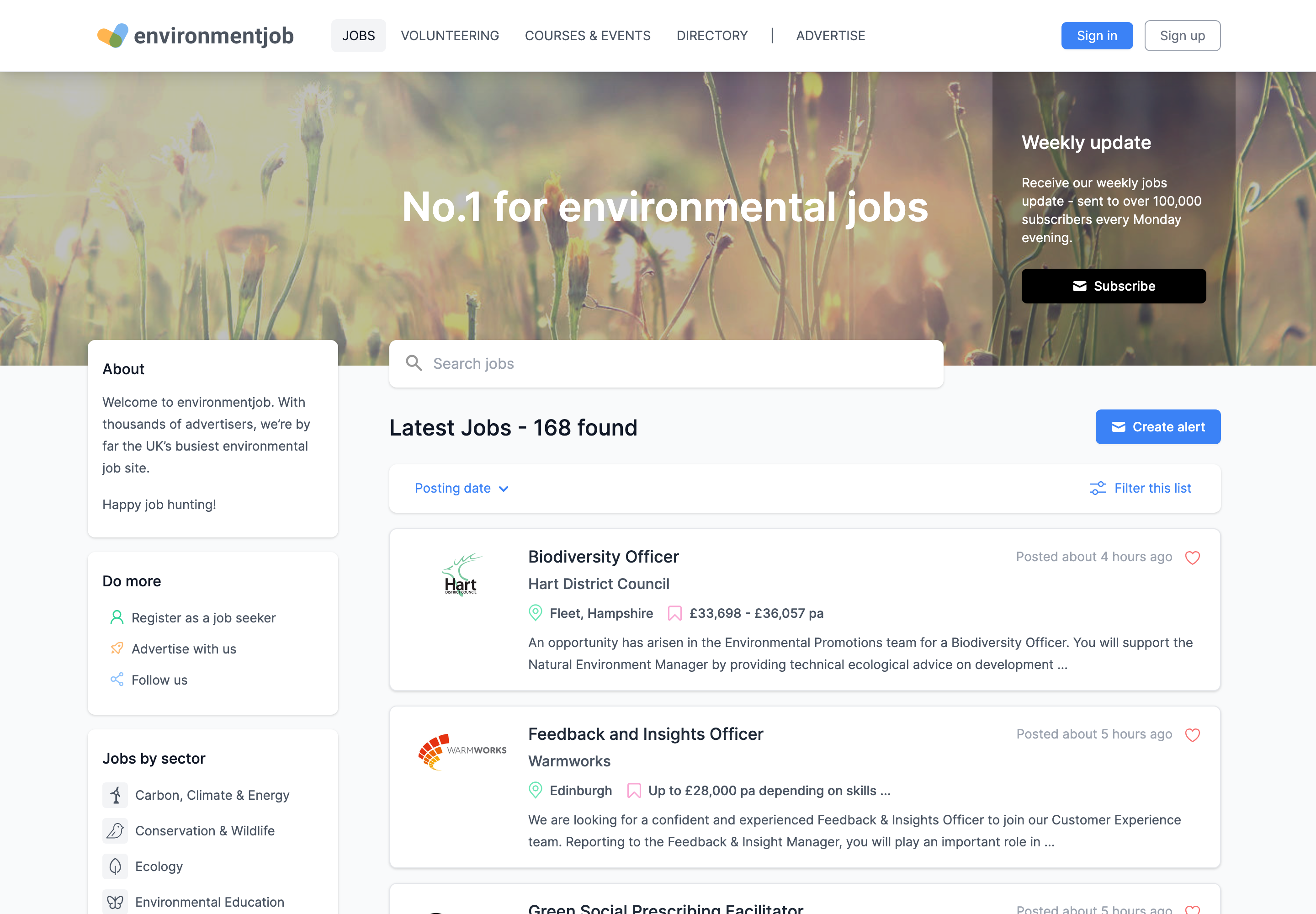Open Carbon, Climate & Energy sector
1316x914 pixels.
point(212,795)
